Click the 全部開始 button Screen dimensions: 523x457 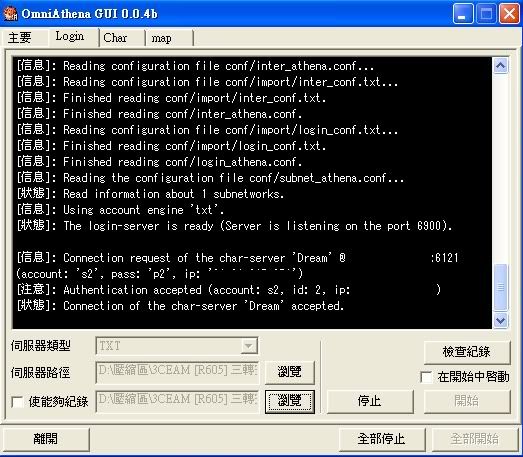tap(475, 439)
